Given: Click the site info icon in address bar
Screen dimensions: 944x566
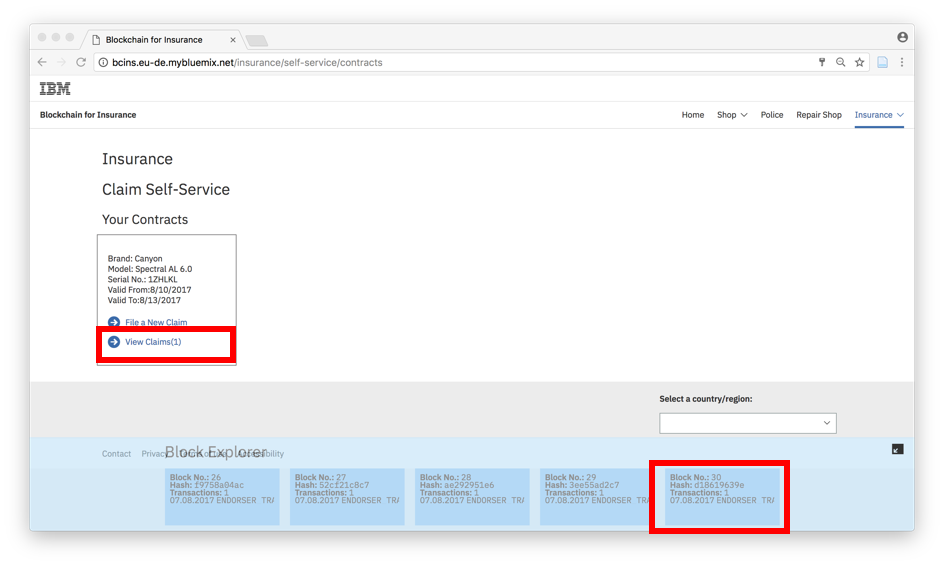Looking at the screenshot, I should 103,63.
